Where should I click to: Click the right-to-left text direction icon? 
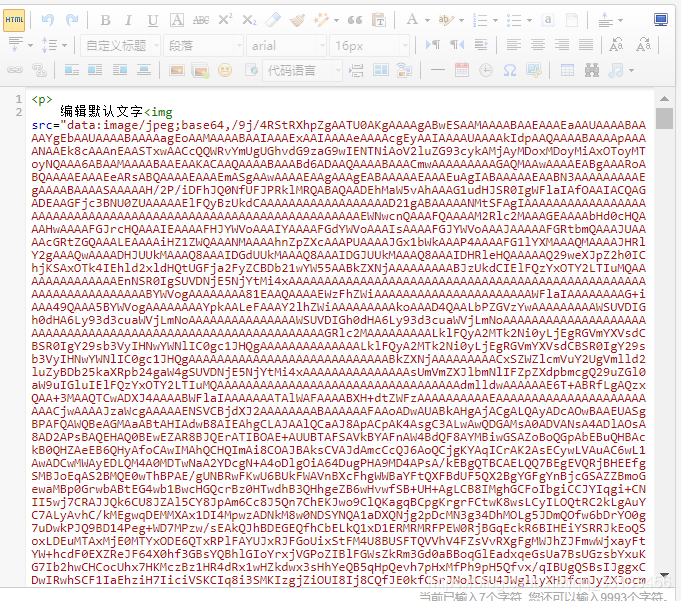pyautogui.click(x=457, y=45)
